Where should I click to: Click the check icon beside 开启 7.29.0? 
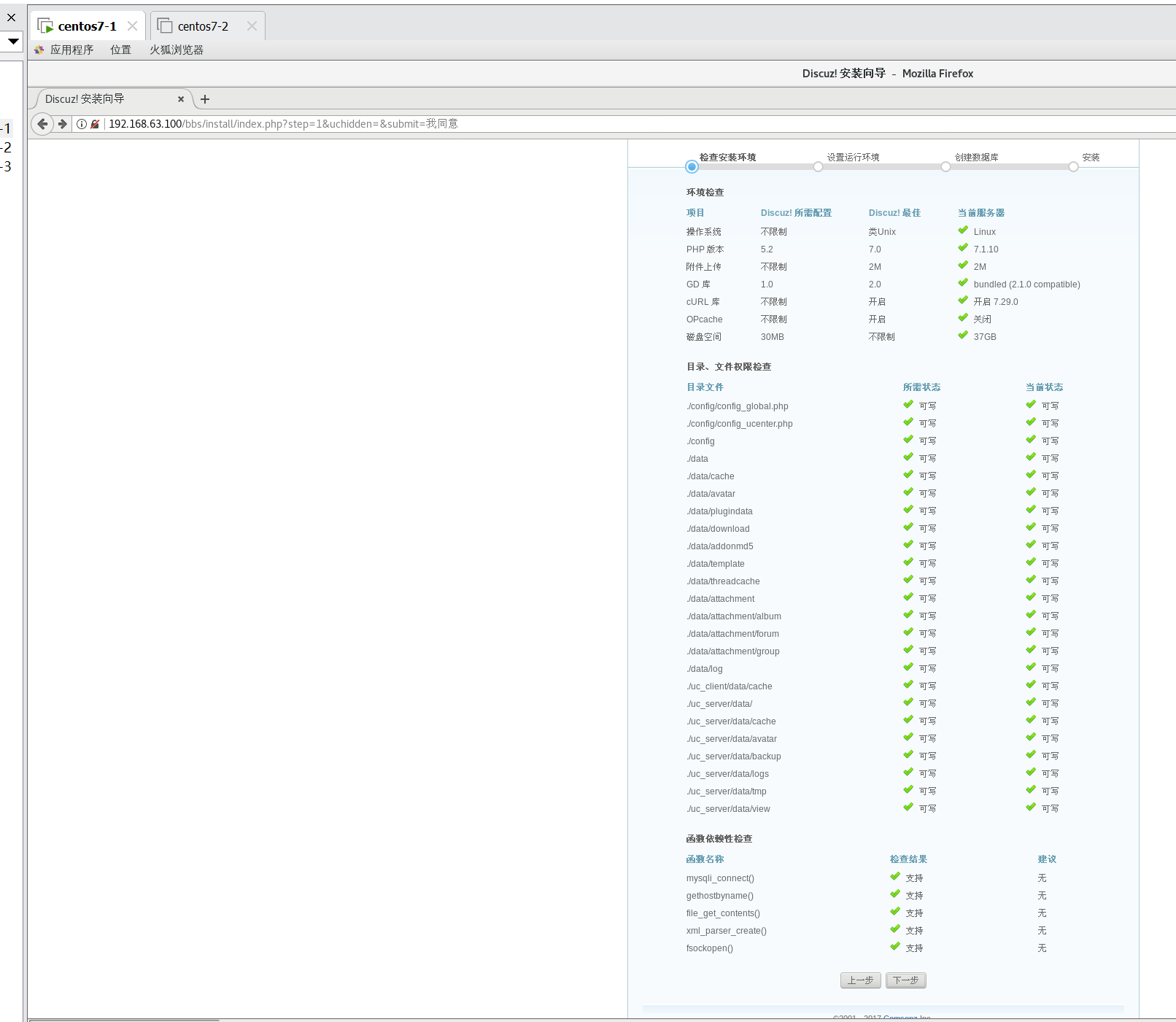click(963, 301)
